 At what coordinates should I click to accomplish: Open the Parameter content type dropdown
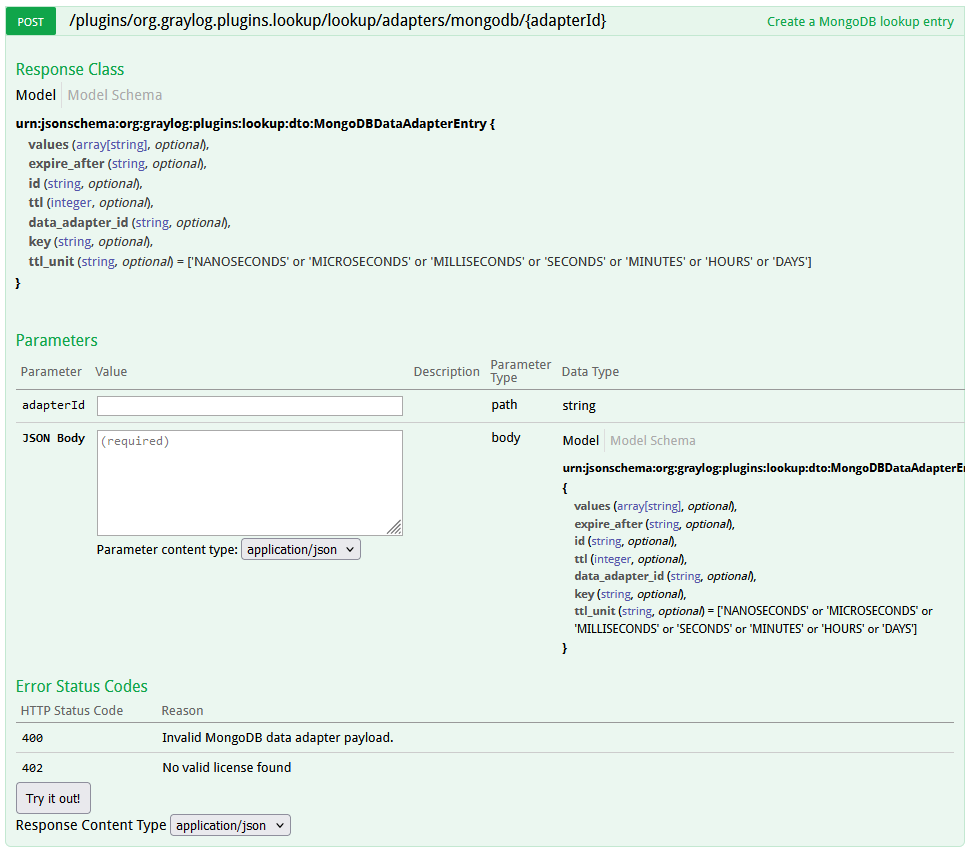coord(300,549)
